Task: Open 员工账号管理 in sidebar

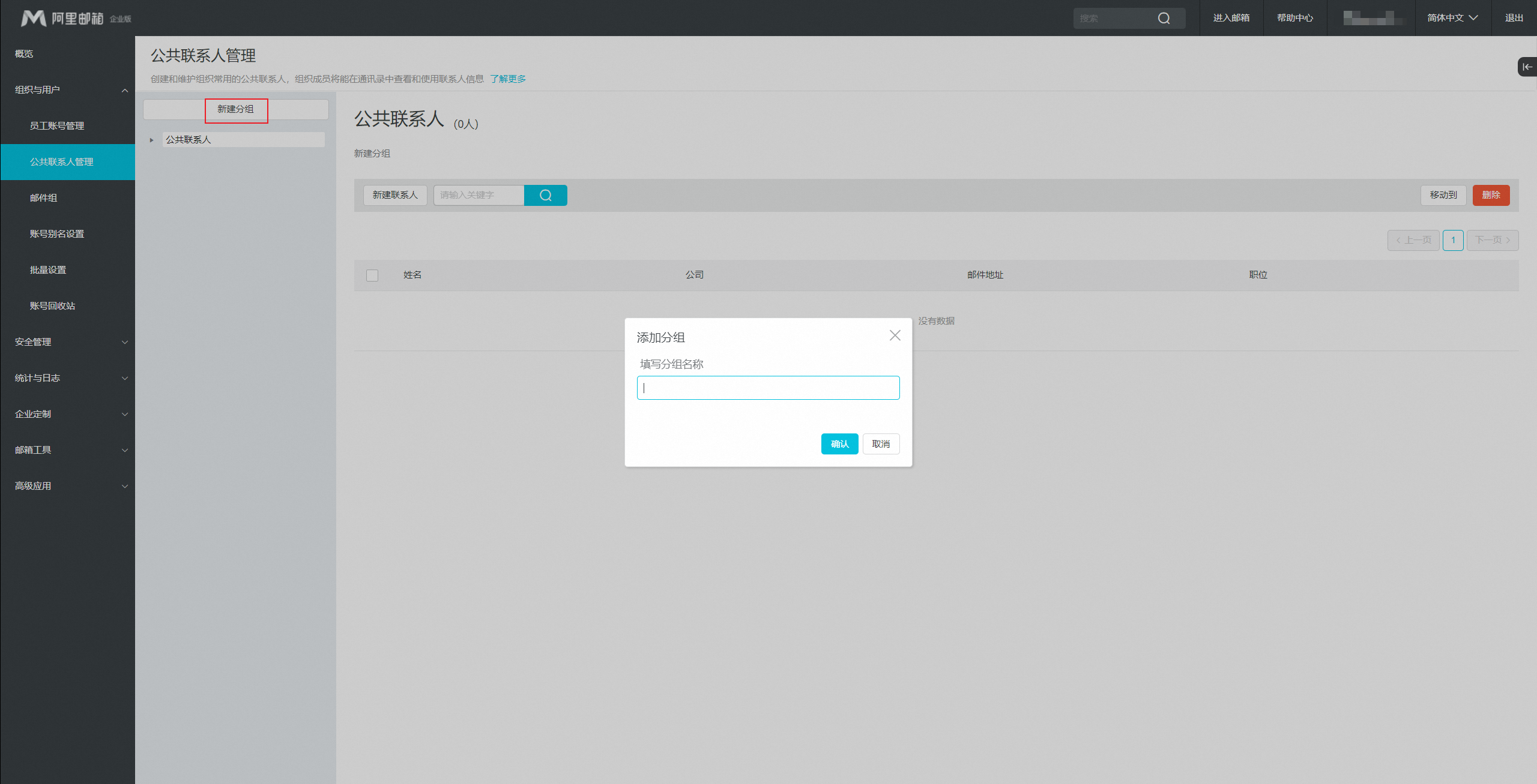Action: click(x=57, y=125)
